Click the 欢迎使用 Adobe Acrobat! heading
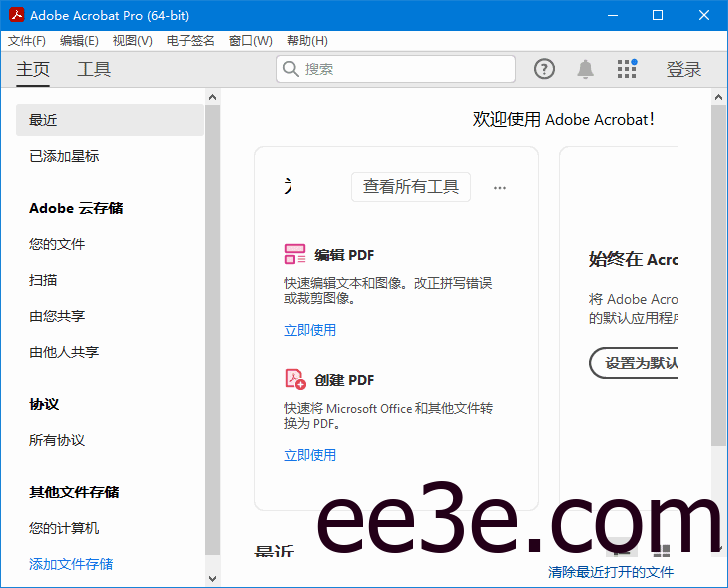 pyautogui.click(x=564, y=119)
